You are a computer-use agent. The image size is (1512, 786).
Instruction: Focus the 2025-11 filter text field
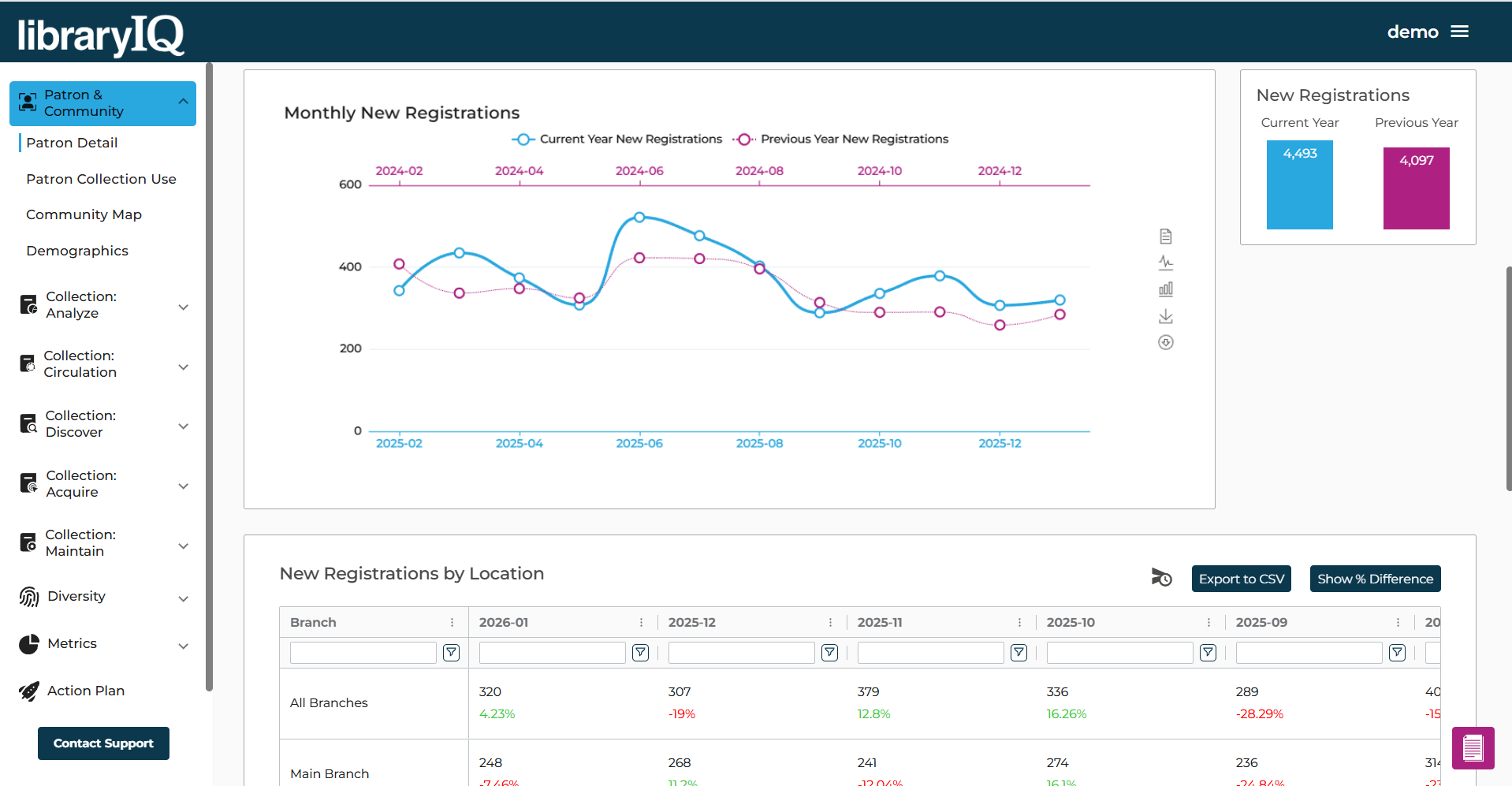coord(930,653)
